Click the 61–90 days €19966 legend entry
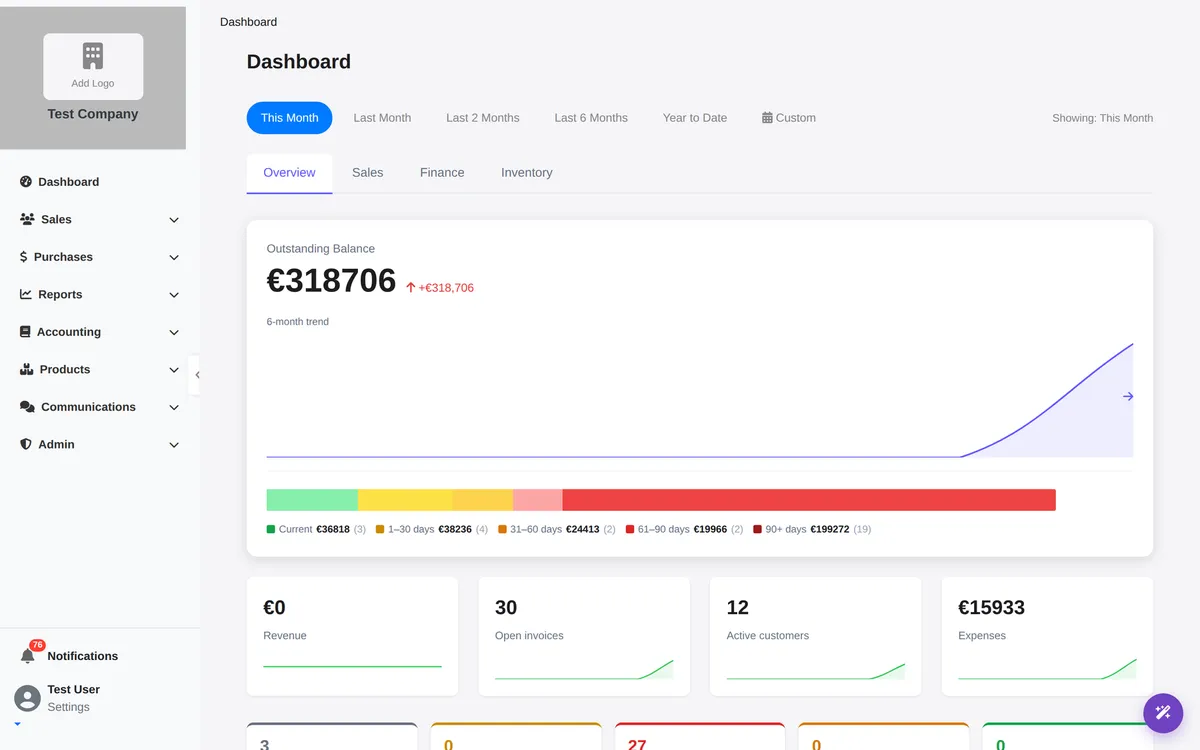 pos(685,529)
